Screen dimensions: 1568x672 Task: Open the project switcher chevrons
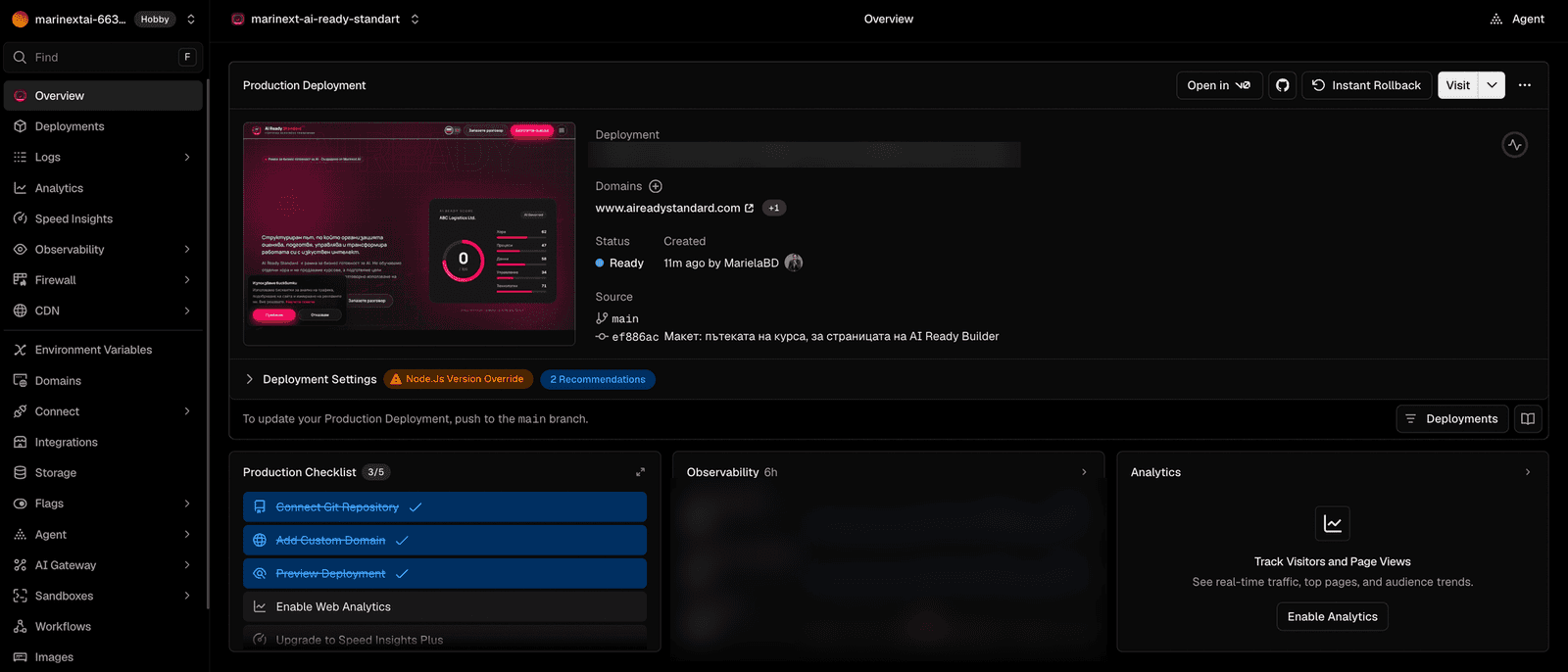click(415, 19)
